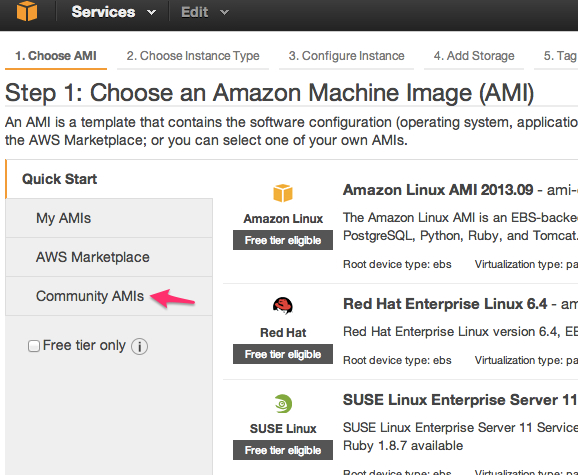Image resolution: width=578 pixels, height=475 pixels.
Task: Click the 'Amazon Linux' label under the icon
Action: pos(283,219)
